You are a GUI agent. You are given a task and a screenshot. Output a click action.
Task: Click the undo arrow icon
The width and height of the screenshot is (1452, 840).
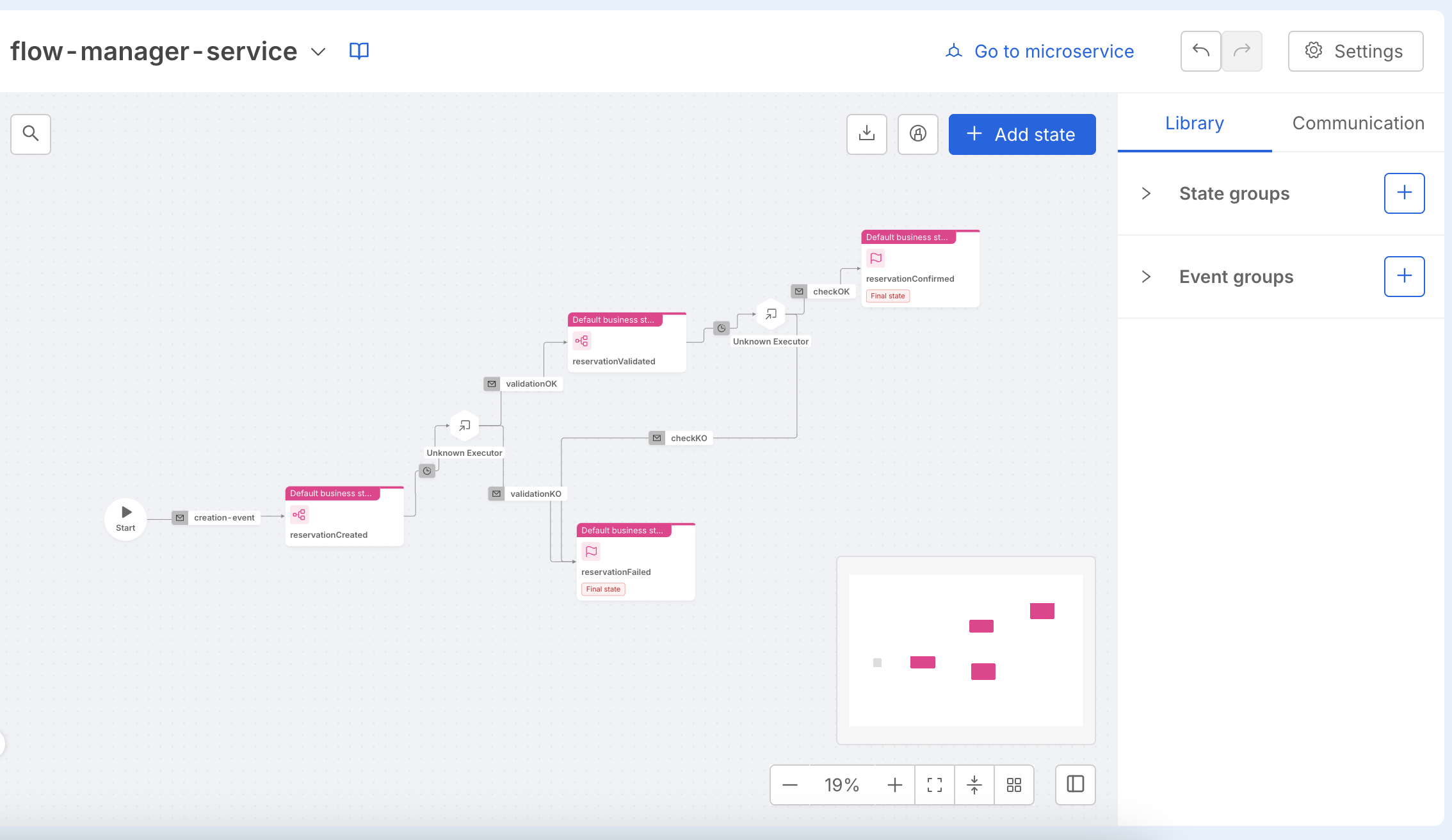1200,51
